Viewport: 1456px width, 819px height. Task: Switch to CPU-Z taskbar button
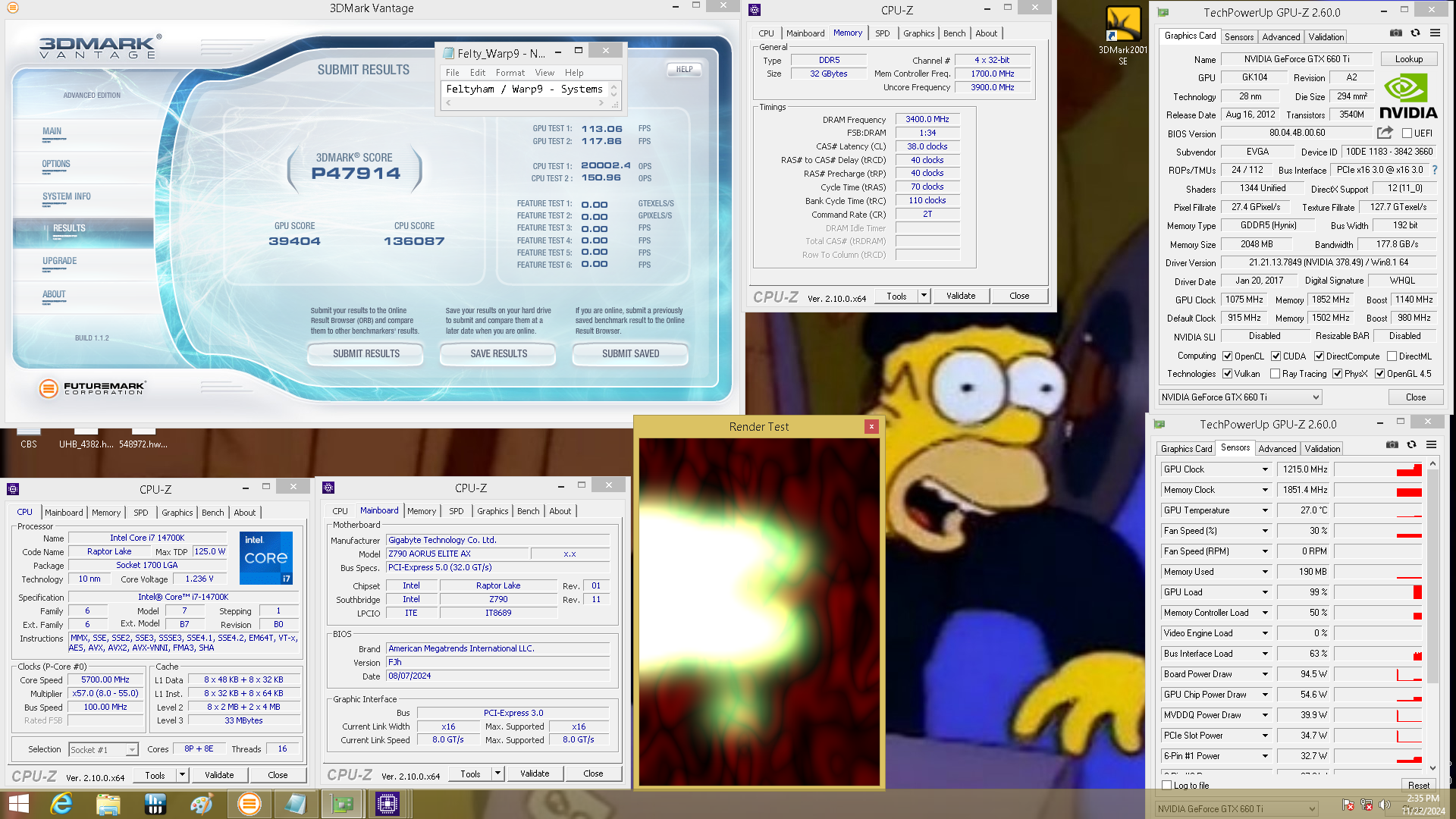click(388, 804)
